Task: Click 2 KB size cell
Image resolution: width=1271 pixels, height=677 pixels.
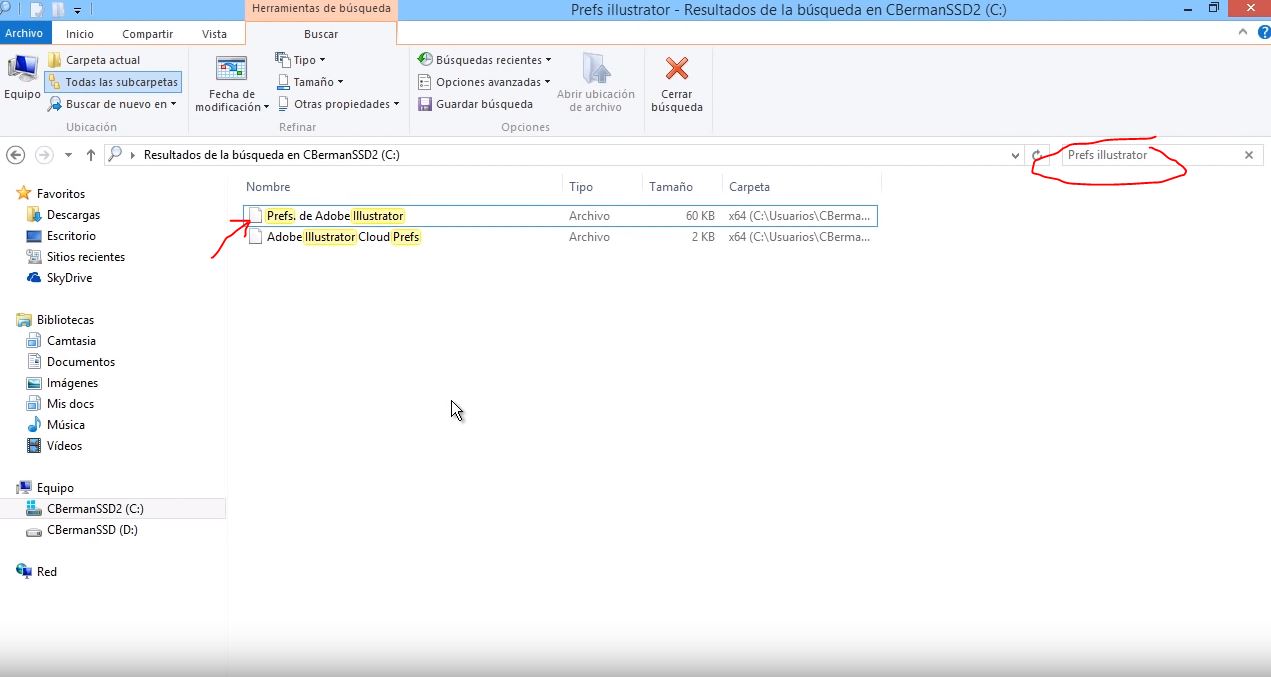Action: (x=703, y=237)
